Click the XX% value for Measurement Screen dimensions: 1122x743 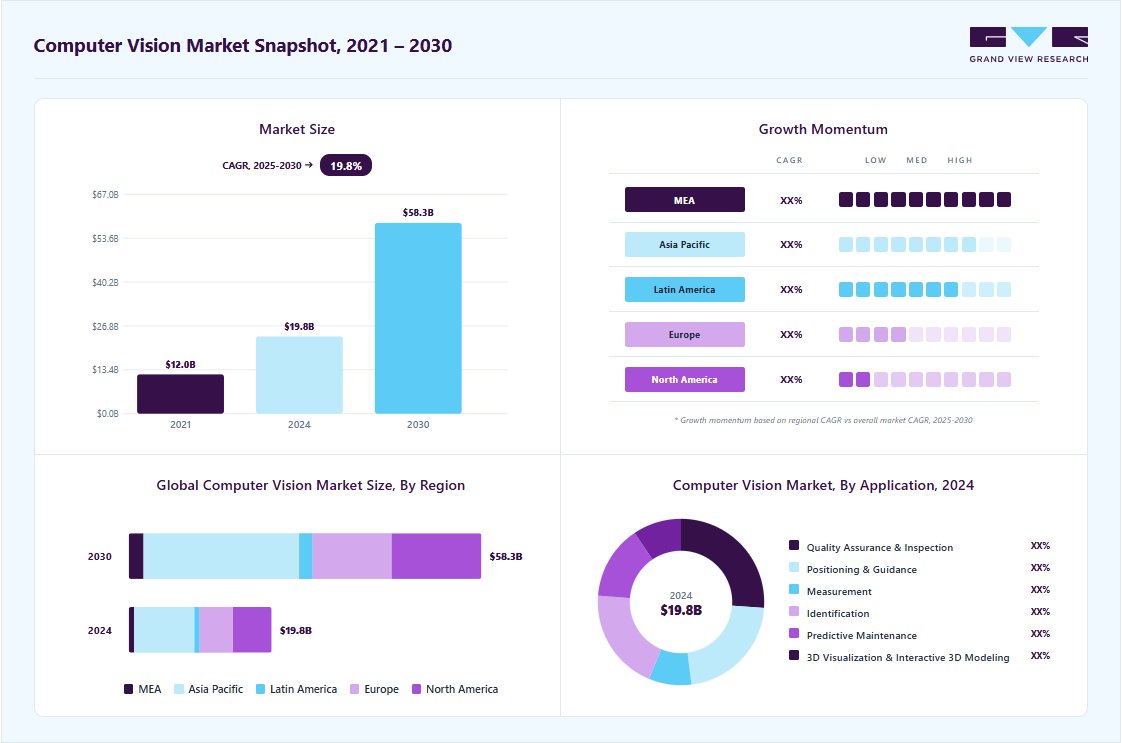(x=1040, y=590)
